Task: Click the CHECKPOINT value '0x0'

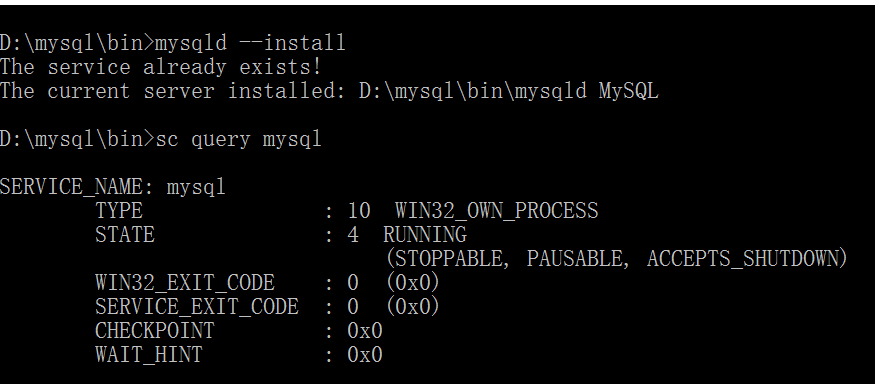Action: pyautogui.click(x=365, y=331)
